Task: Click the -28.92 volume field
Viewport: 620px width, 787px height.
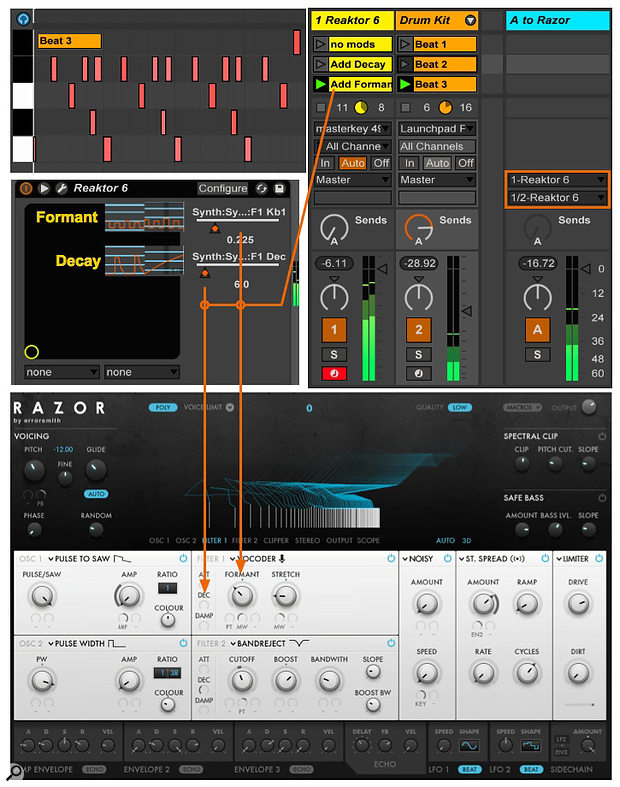Action: tap(418, 263)
